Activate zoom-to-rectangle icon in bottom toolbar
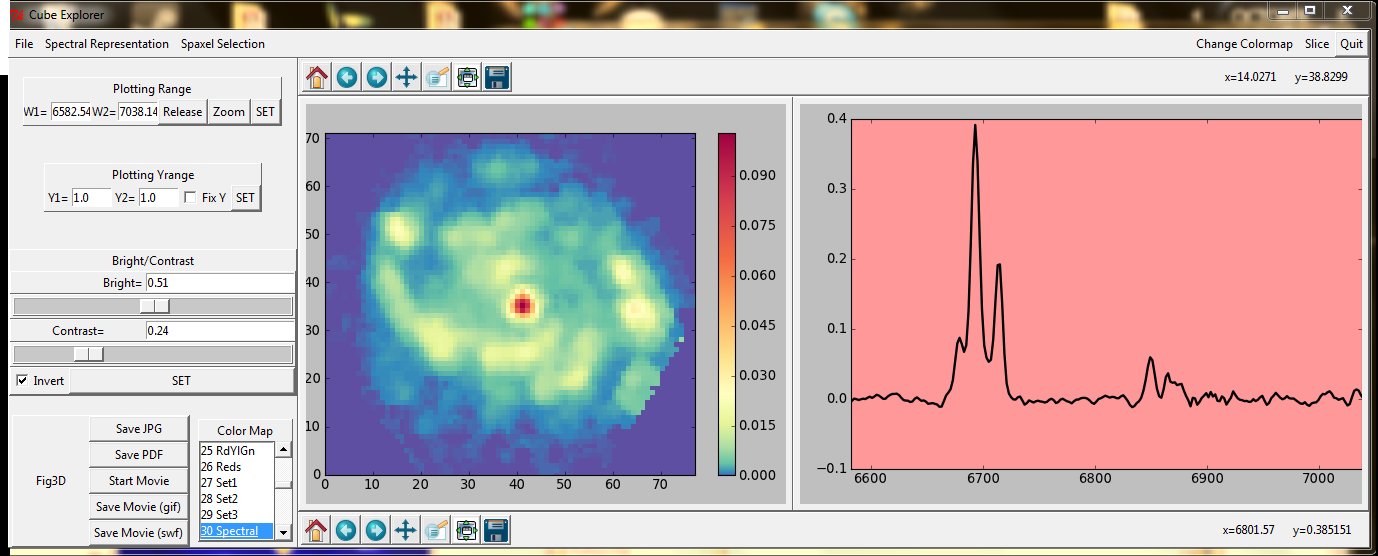The image size is (1378, 556). (436, 529)
